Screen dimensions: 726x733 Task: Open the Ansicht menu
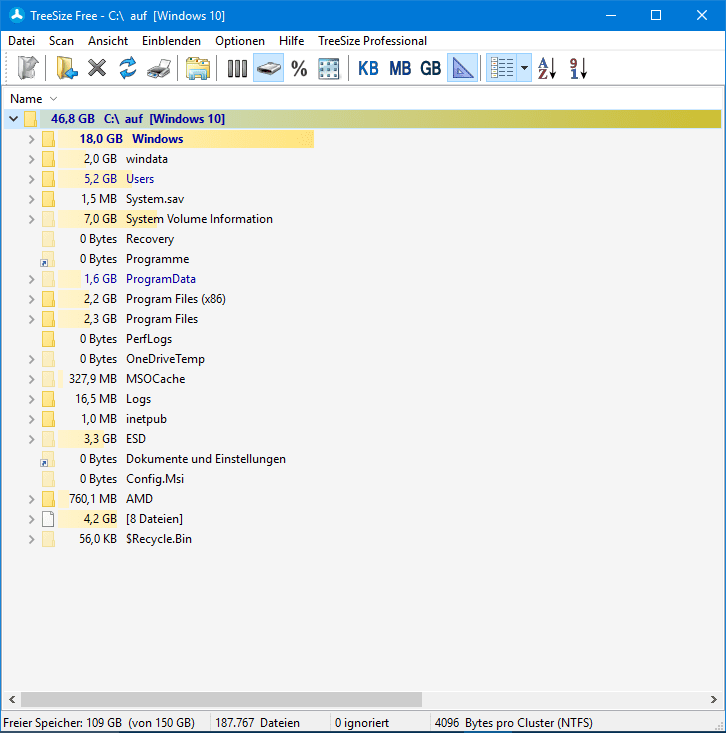108,41
